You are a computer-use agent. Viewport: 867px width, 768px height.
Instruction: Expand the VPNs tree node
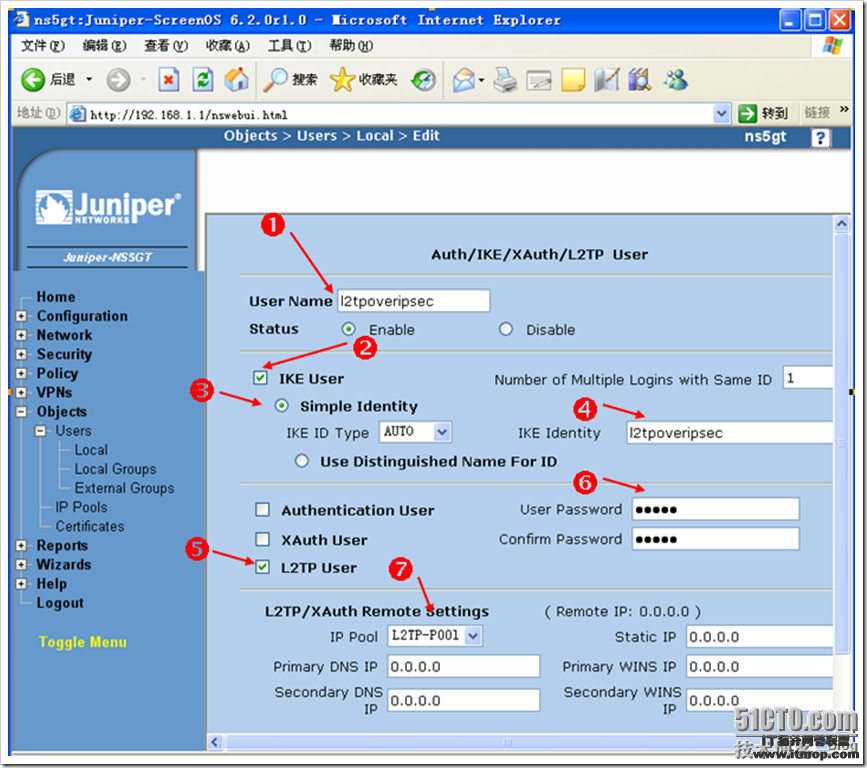click(21, 393)
